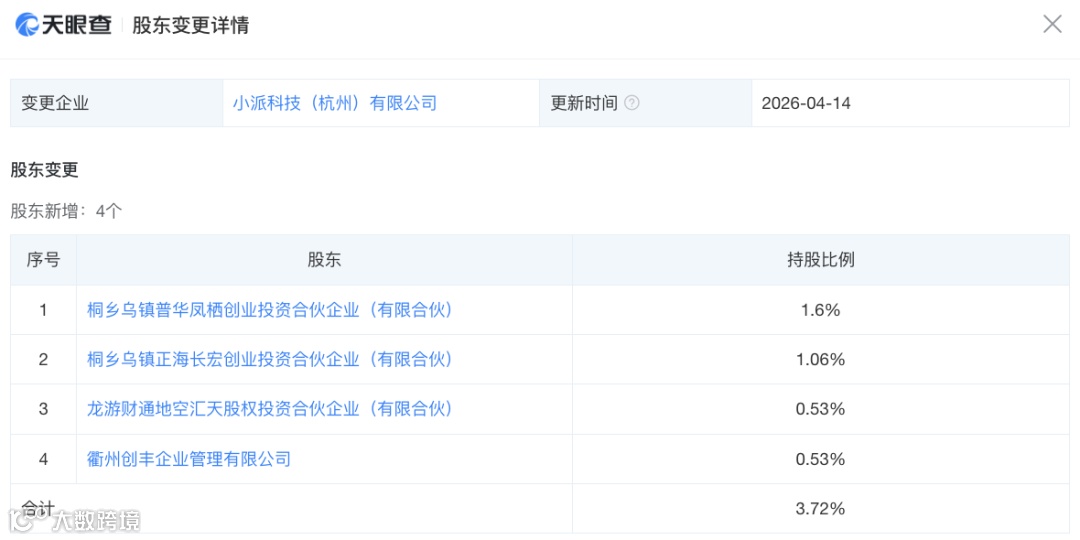This screenshot has height=540, width=1080.
Task: Close the 股东变更详情 dialog
Action: (1052, 25)
